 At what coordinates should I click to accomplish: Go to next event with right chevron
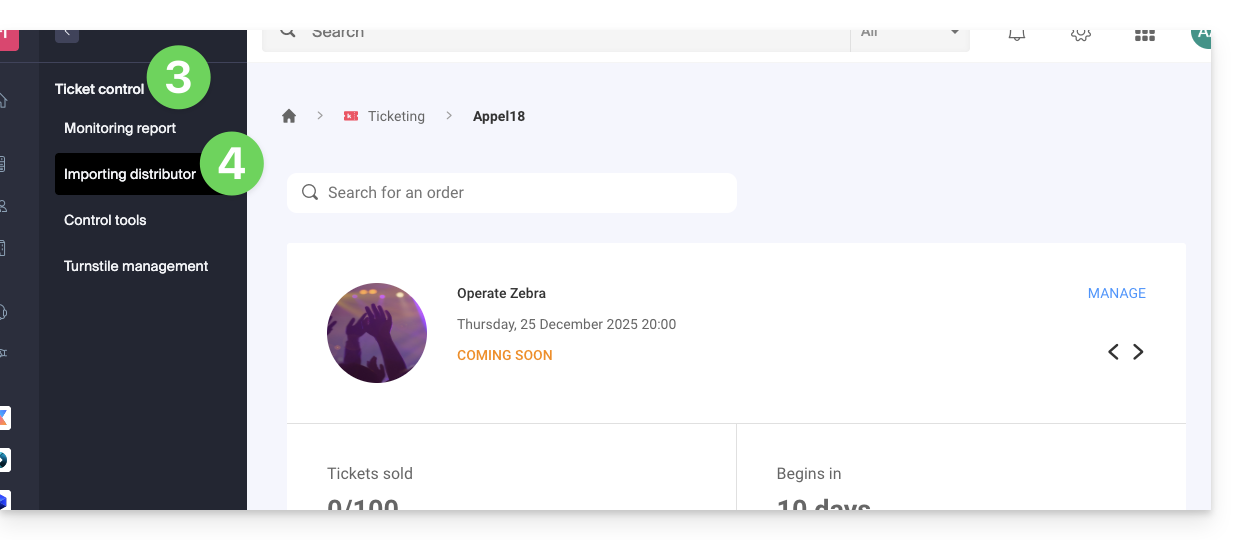tap(1138, 352)
